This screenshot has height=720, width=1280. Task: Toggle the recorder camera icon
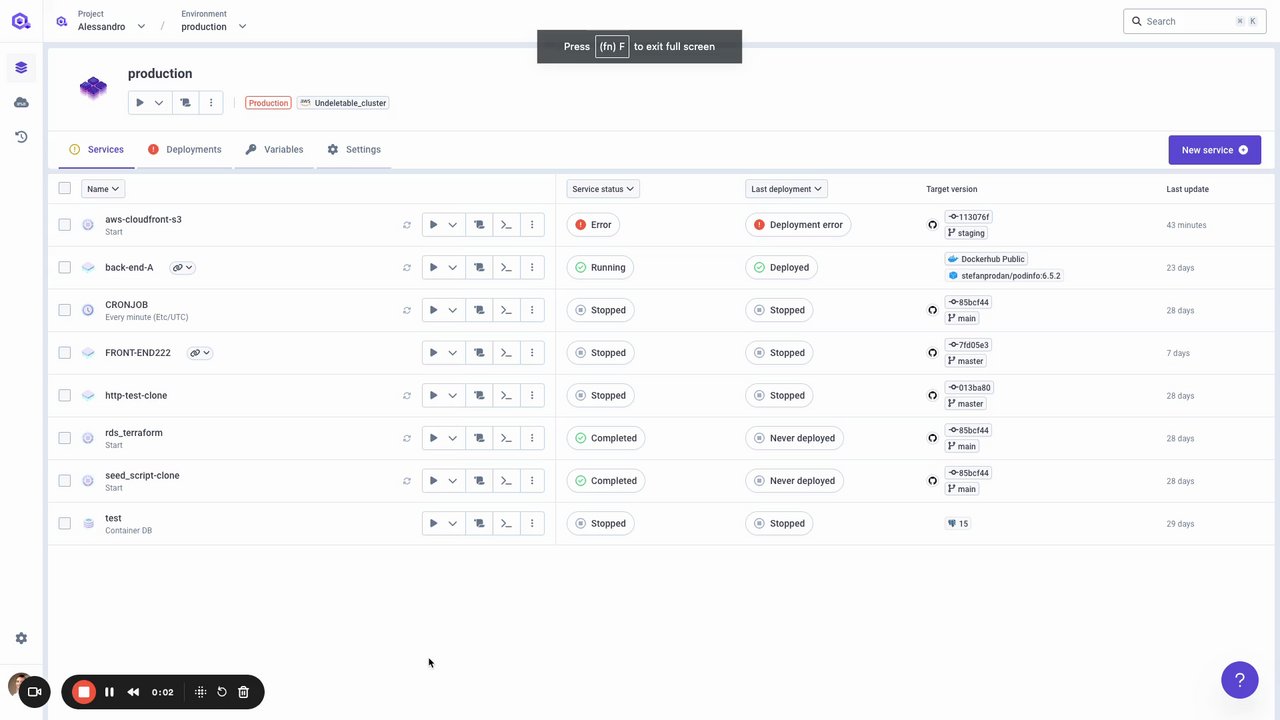tap(34, 692)
